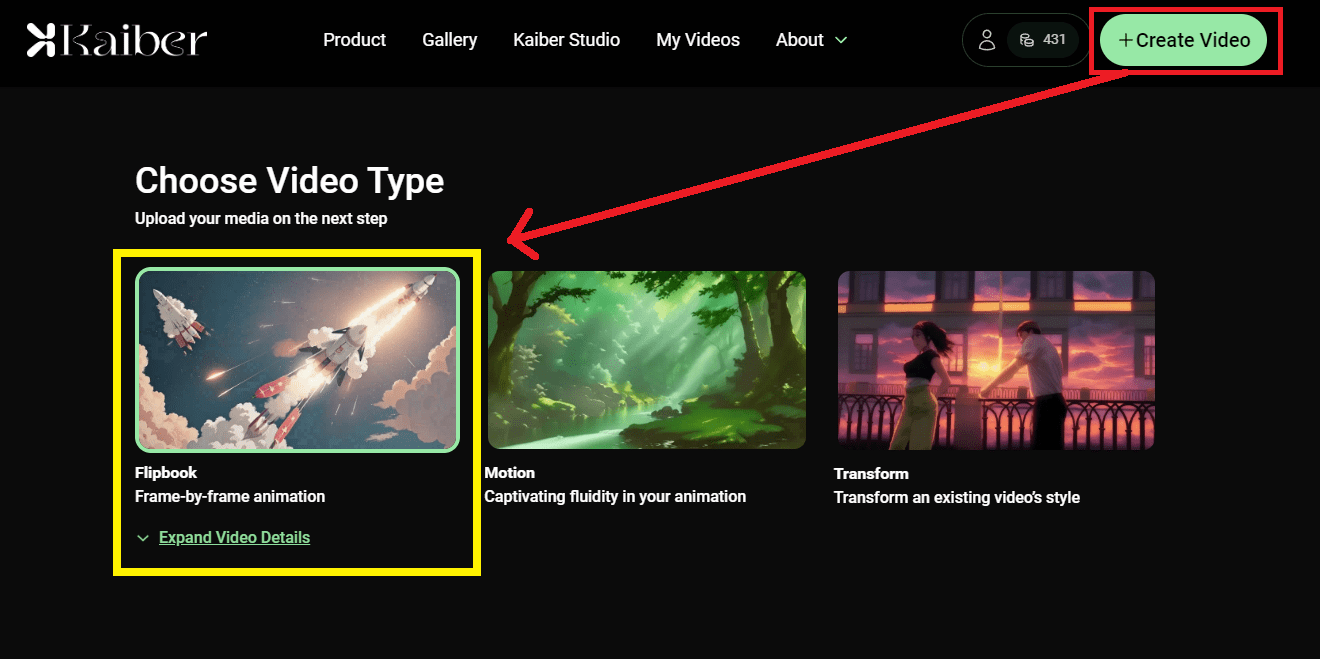Click the Motion video type label

coord(509,473)
